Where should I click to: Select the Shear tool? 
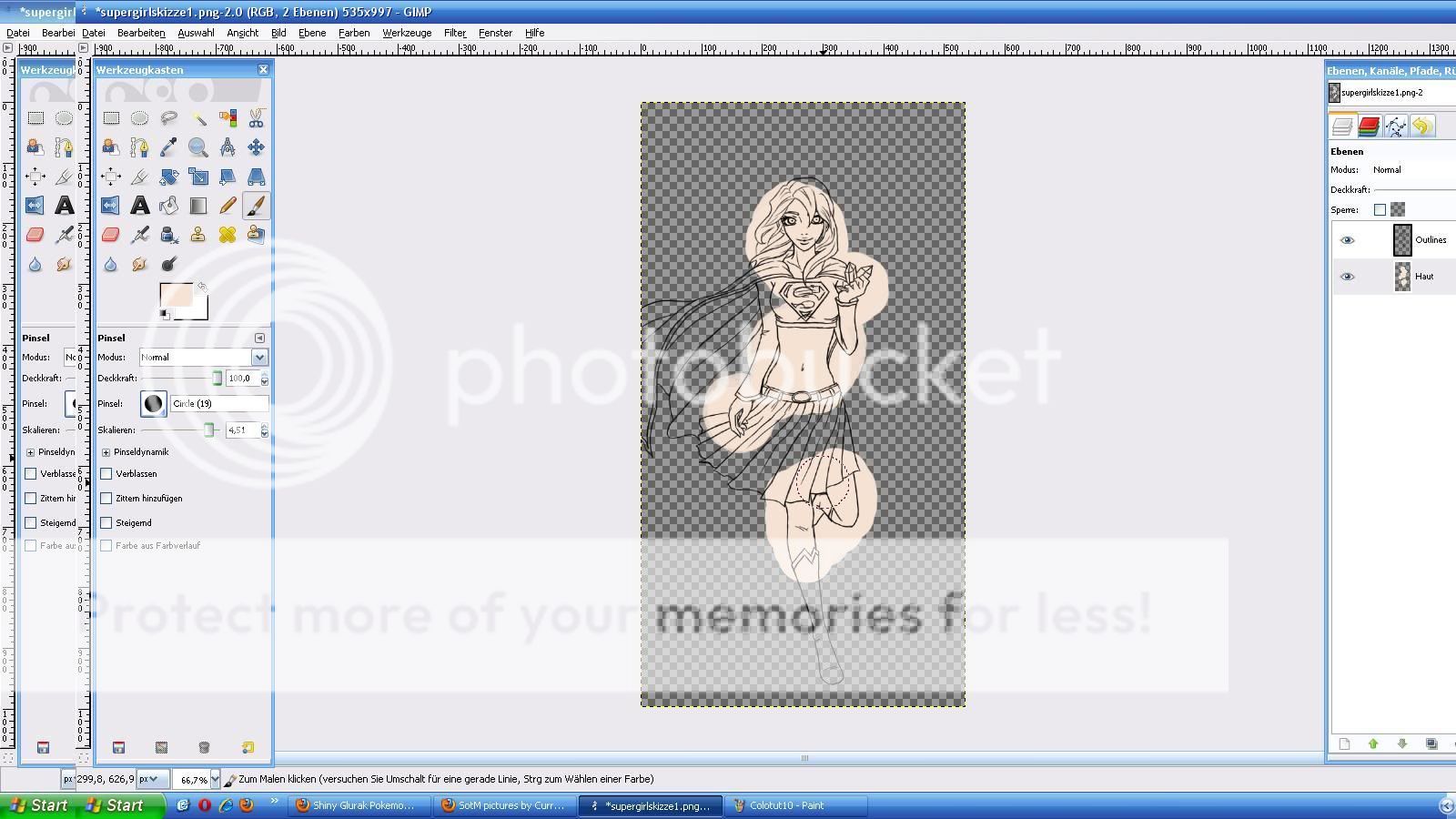click(x=227, y=177)
